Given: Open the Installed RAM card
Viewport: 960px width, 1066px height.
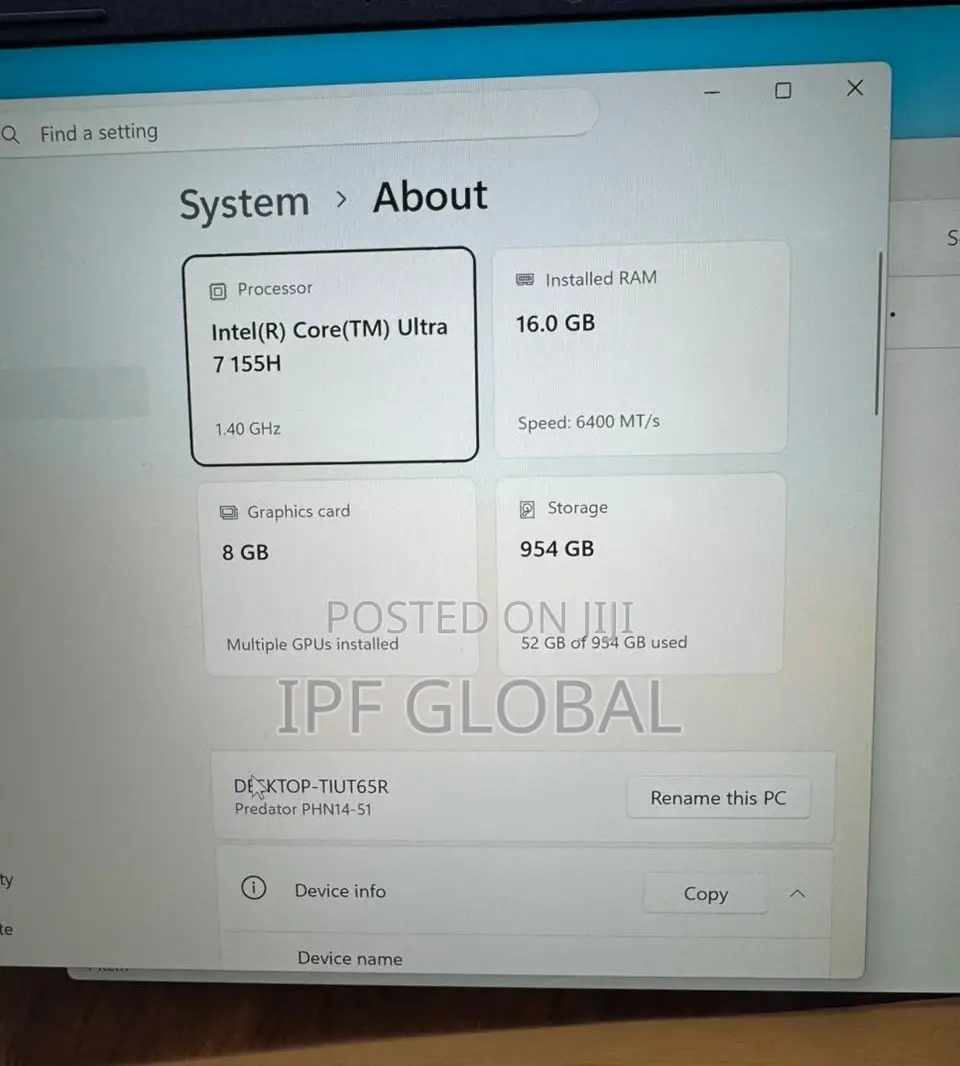Looking at the screenshot, I should pyautogui.click(x=641, y=348).
